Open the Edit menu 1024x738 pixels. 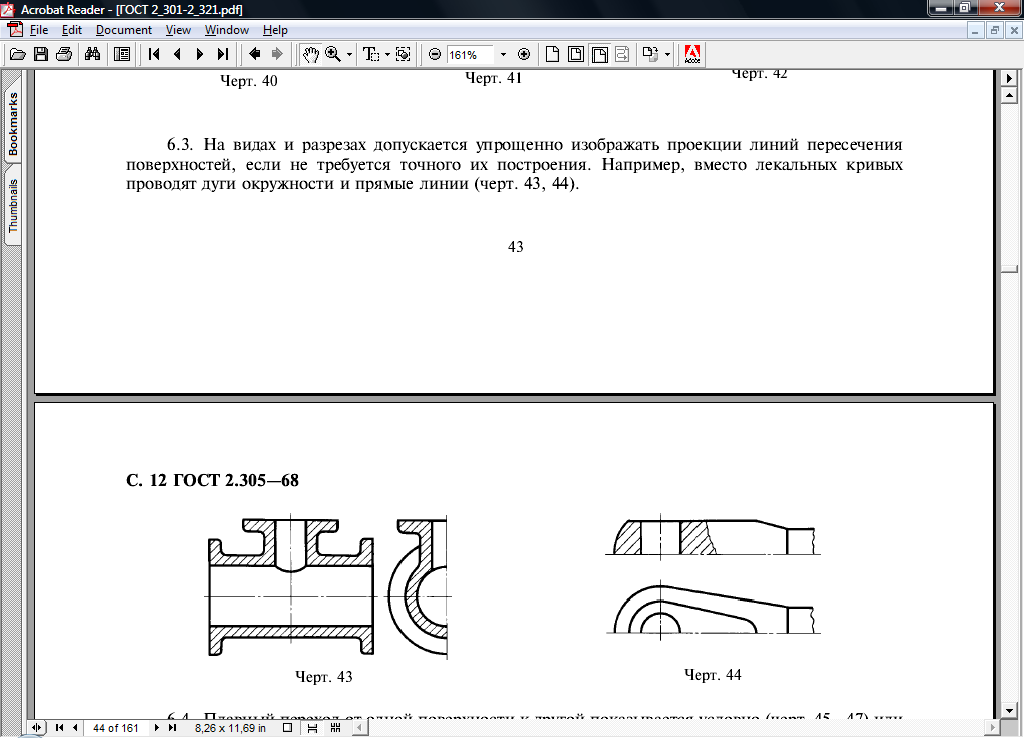[72, 30]
